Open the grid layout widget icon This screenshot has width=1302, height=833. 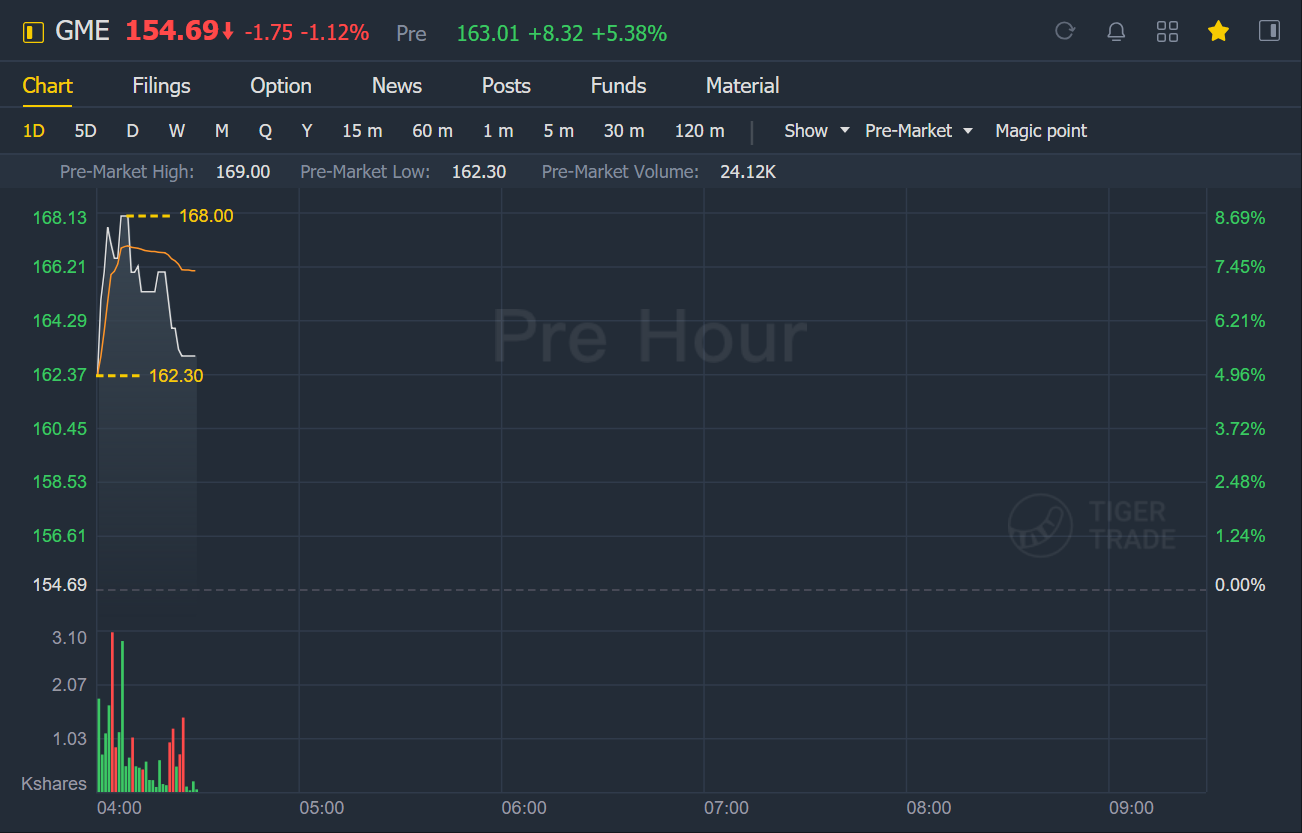(x=1167, y=32)
